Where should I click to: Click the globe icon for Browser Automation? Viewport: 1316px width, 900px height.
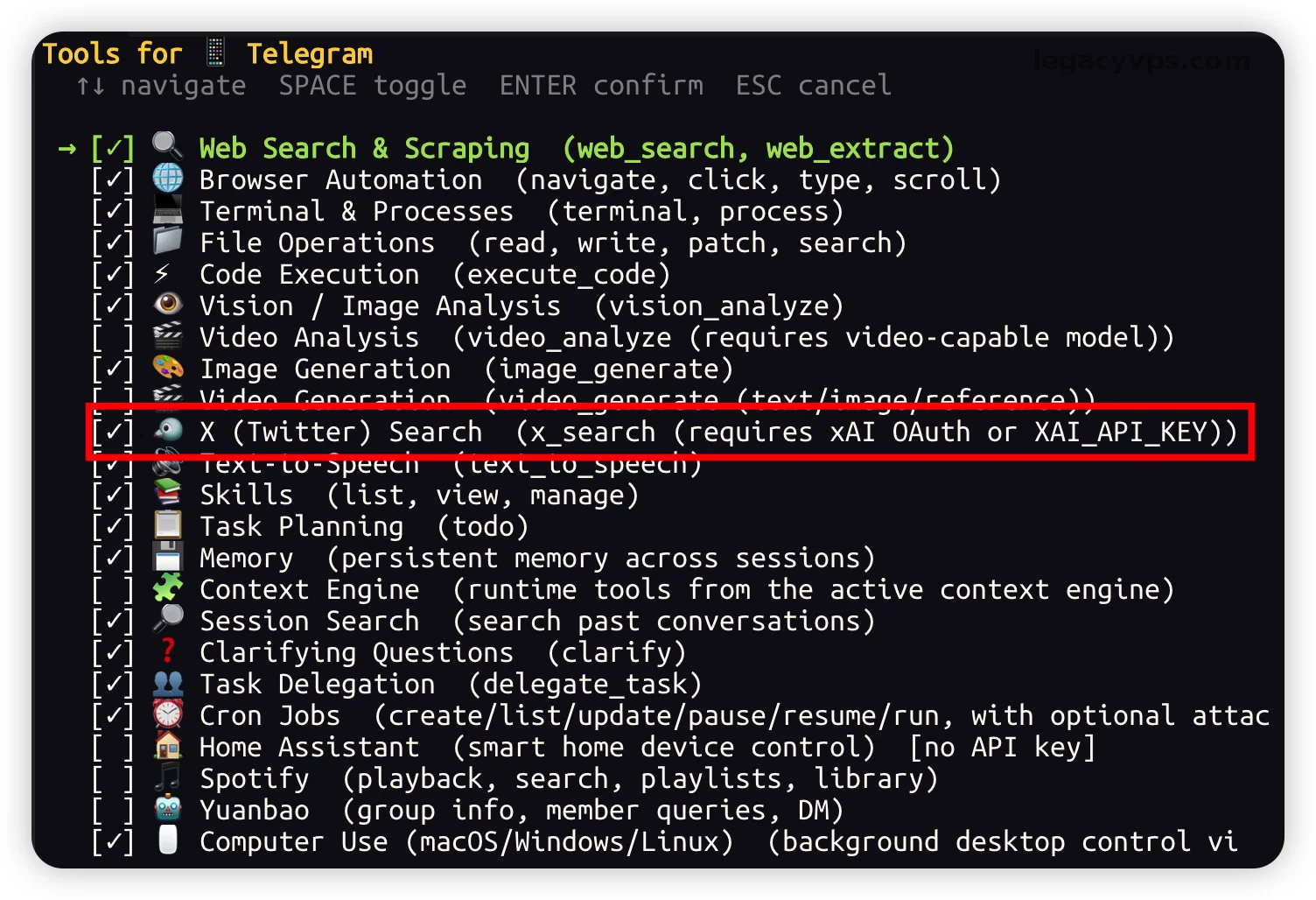click(x=167, y=178)
